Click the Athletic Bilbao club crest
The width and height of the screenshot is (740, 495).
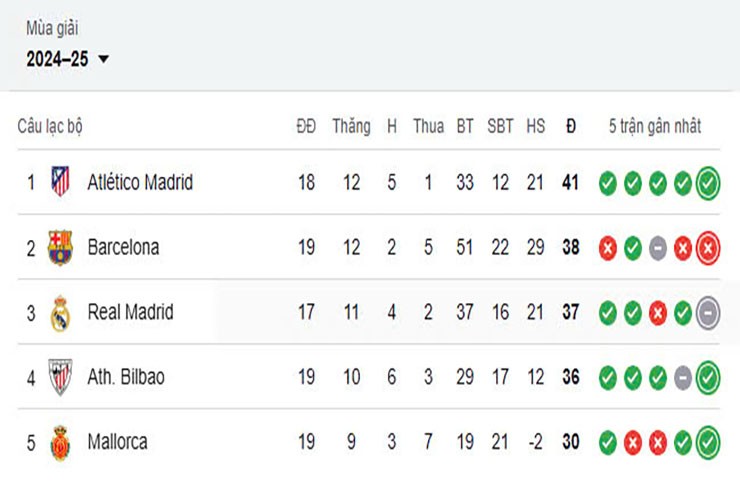pos(61,377)
